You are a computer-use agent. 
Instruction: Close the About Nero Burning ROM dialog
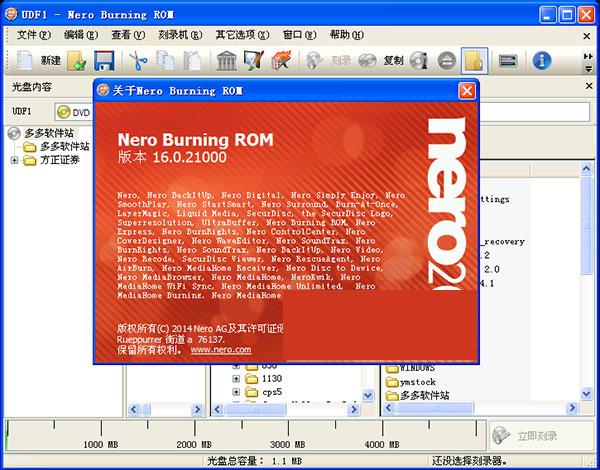point(467,91)
